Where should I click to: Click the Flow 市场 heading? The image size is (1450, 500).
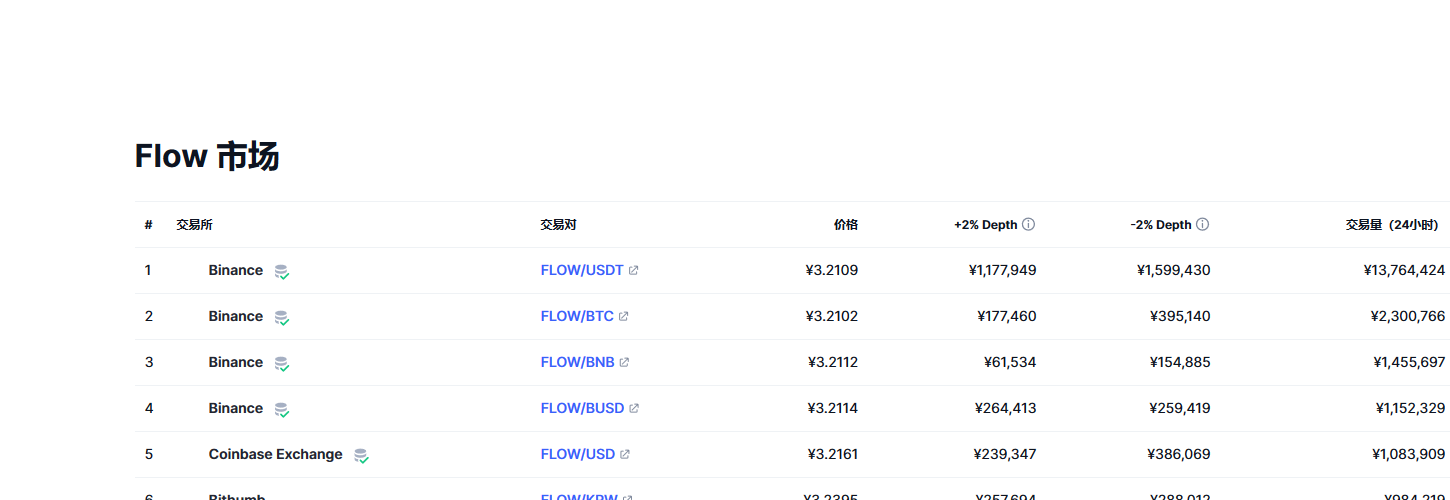207,156
